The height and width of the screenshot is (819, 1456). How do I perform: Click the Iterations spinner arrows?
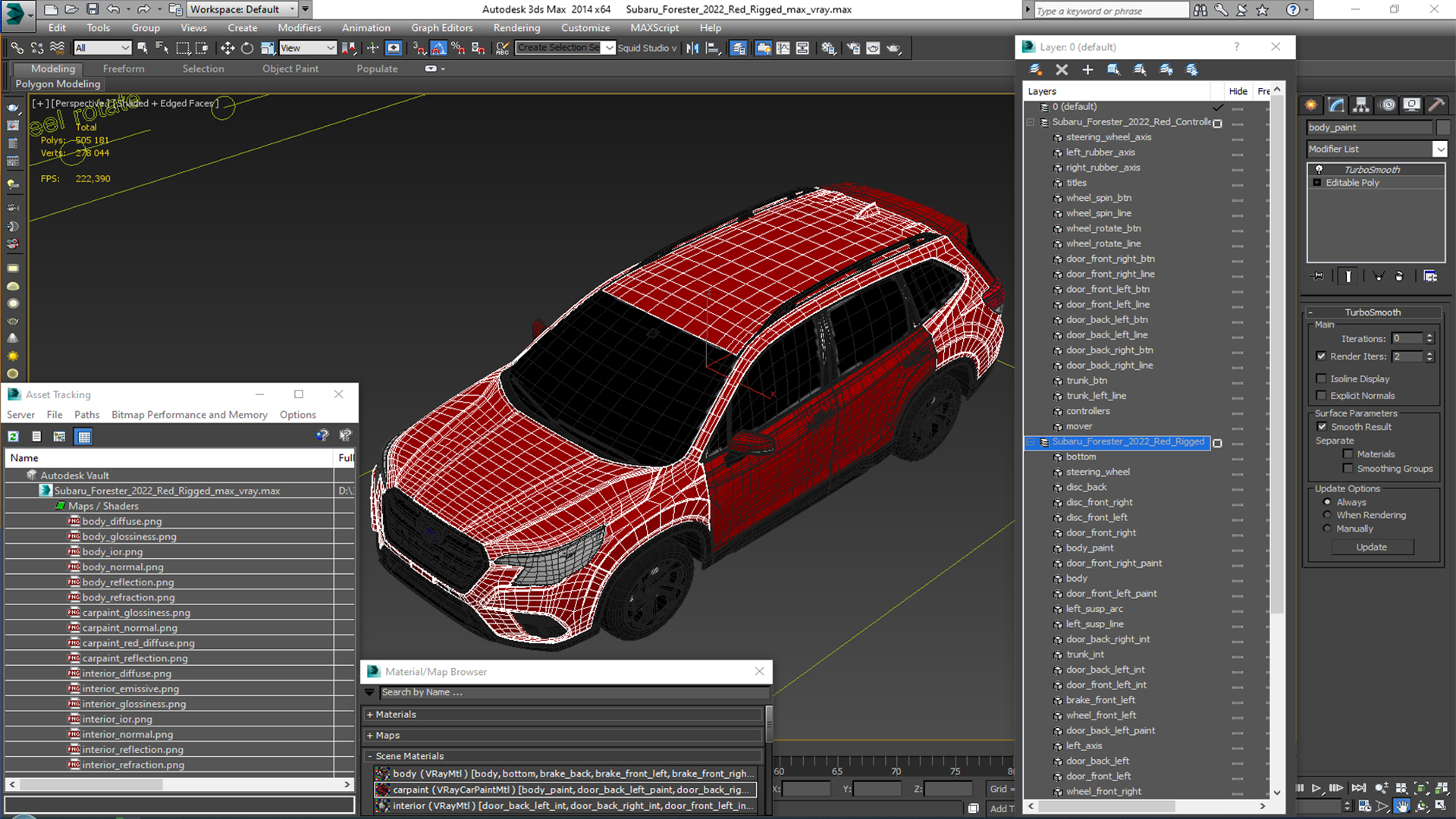[1429, 339]
